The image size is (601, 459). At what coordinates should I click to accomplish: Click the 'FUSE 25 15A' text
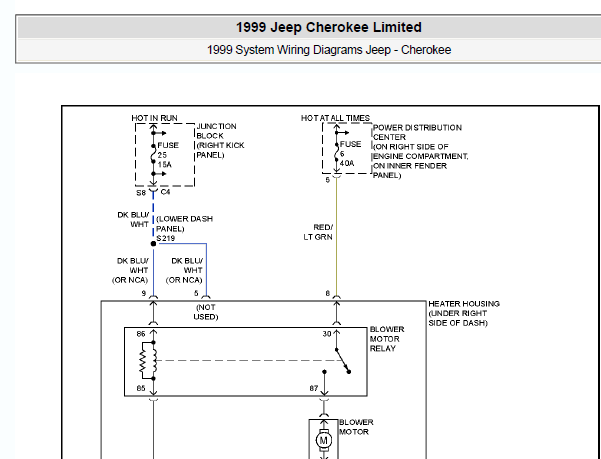[168, 155]
